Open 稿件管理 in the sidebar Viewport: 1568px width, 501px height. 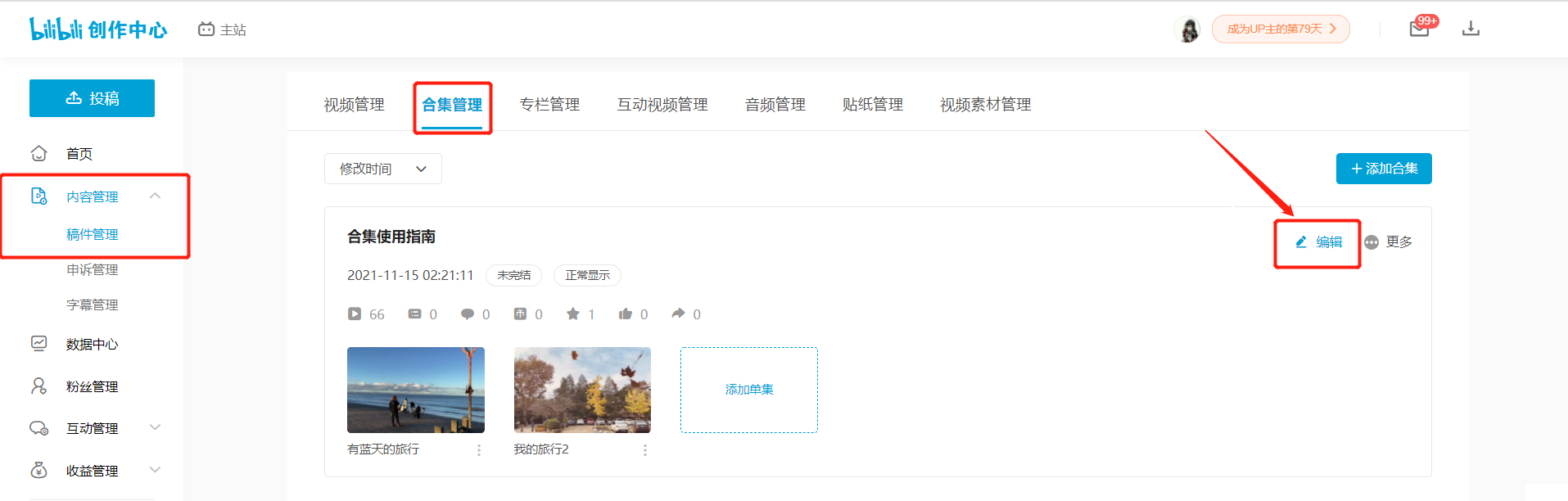pos(93,234)
